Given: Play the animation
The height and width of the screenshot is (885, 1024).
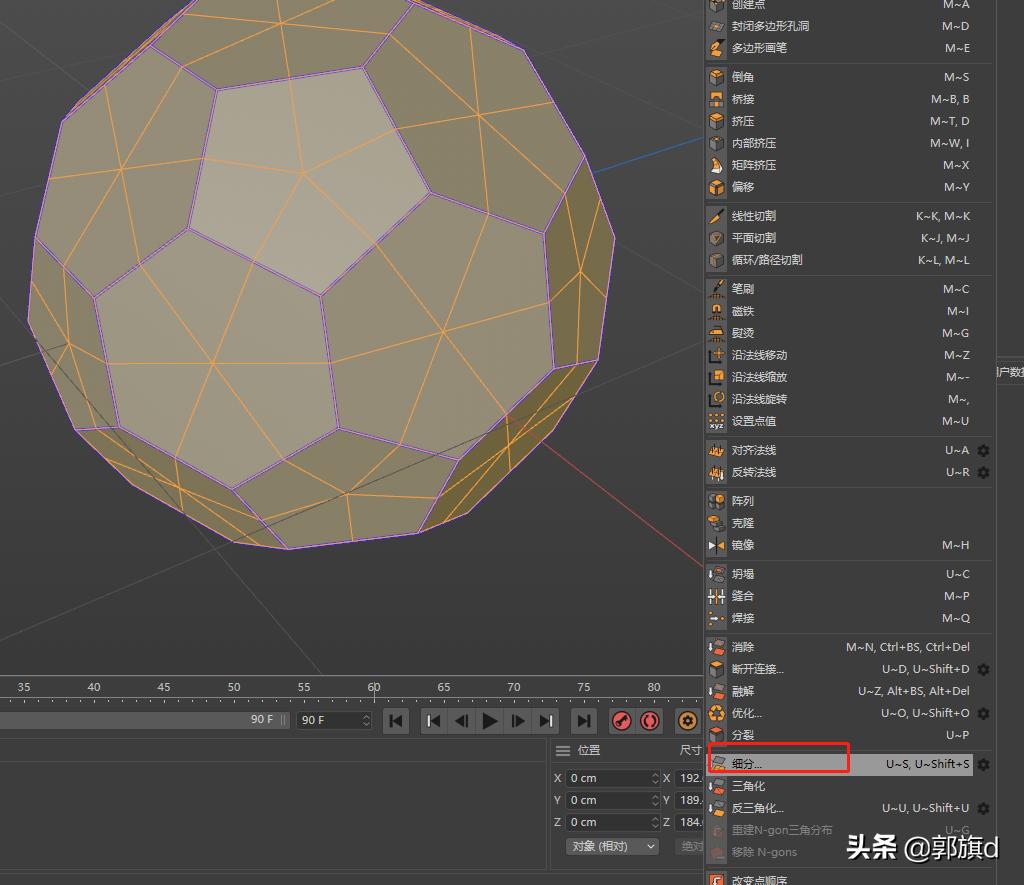Looking at the screenshot, I should [x=489, y=721].
